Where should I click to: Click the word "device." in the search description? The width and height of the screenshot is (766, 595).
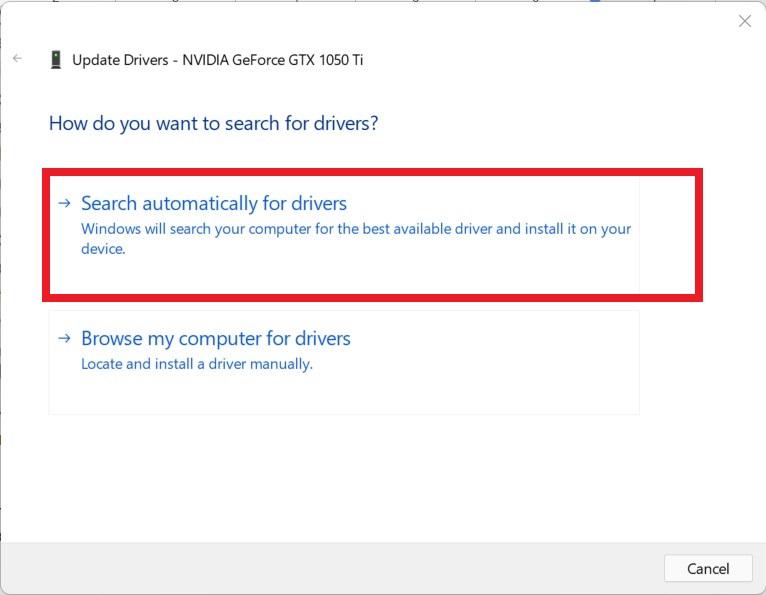[x=103, y=249]
